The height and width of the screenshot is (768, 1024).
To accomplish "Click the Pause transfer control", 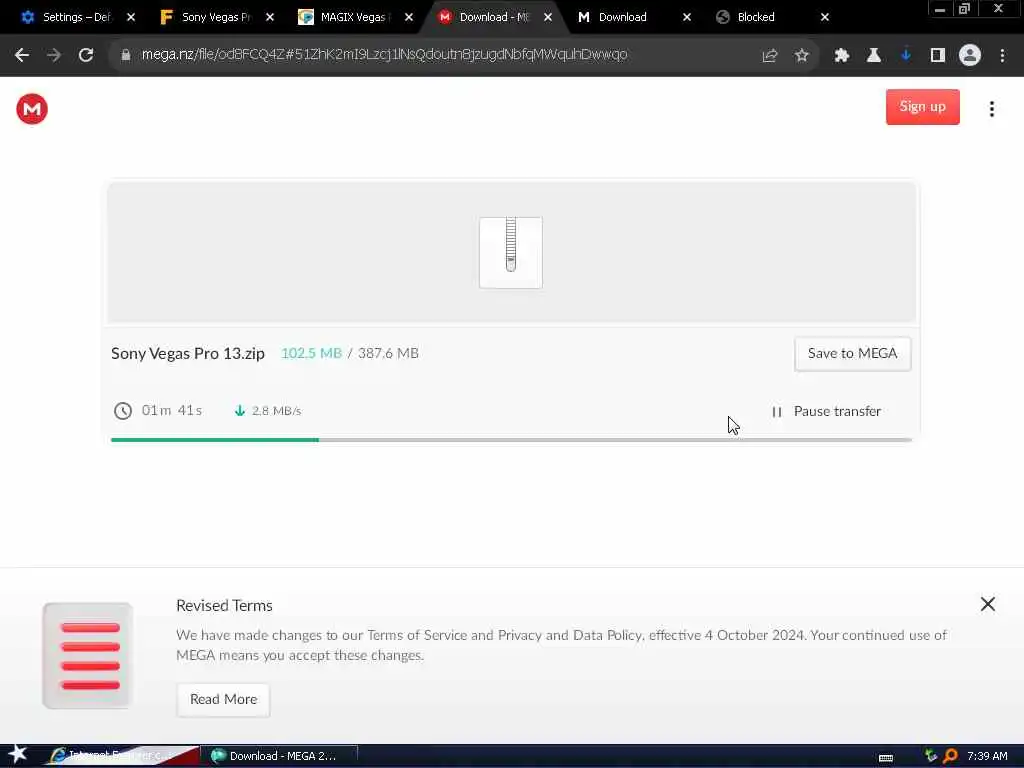I will point(827,411).
